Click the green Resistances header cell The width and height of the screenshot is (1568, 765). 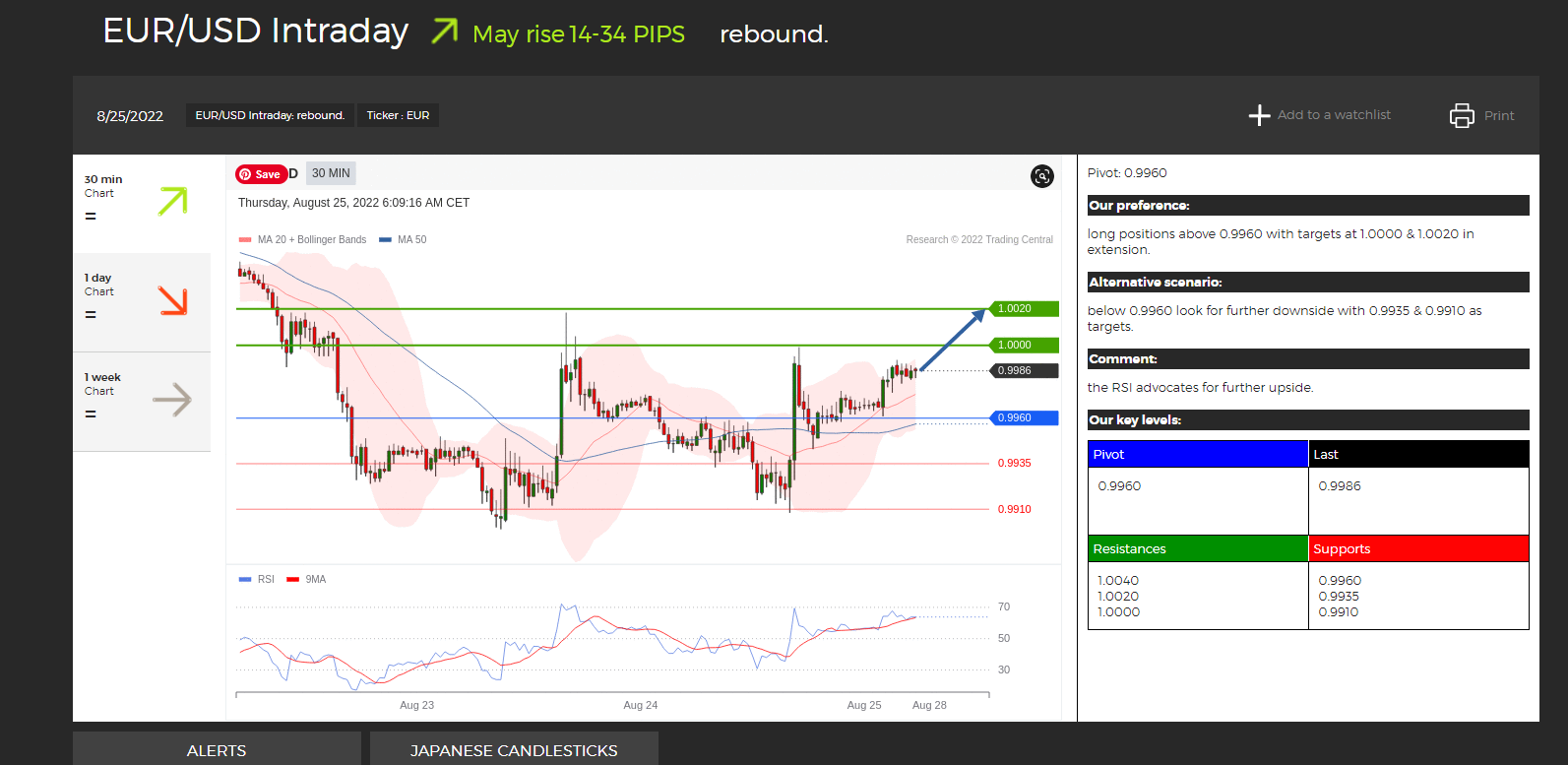point(1198,548)
